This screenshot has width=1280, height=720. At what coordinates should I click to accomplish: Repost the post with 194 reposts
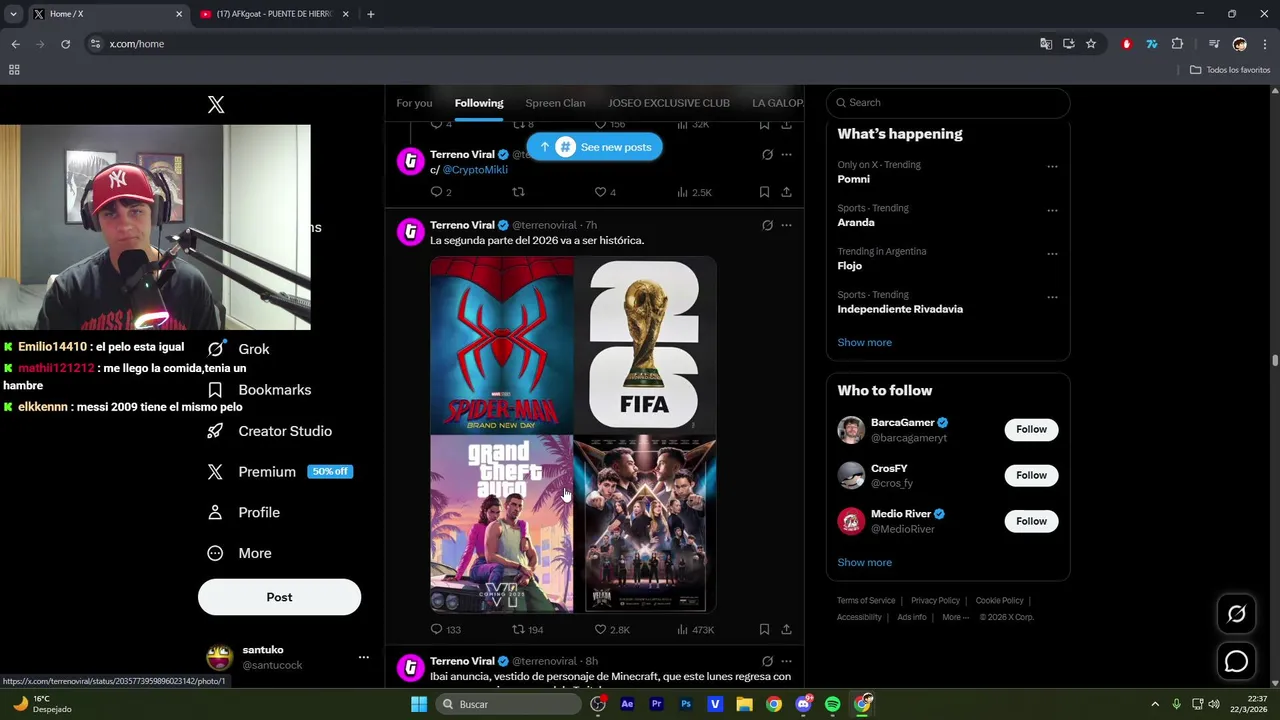(528, 630)
